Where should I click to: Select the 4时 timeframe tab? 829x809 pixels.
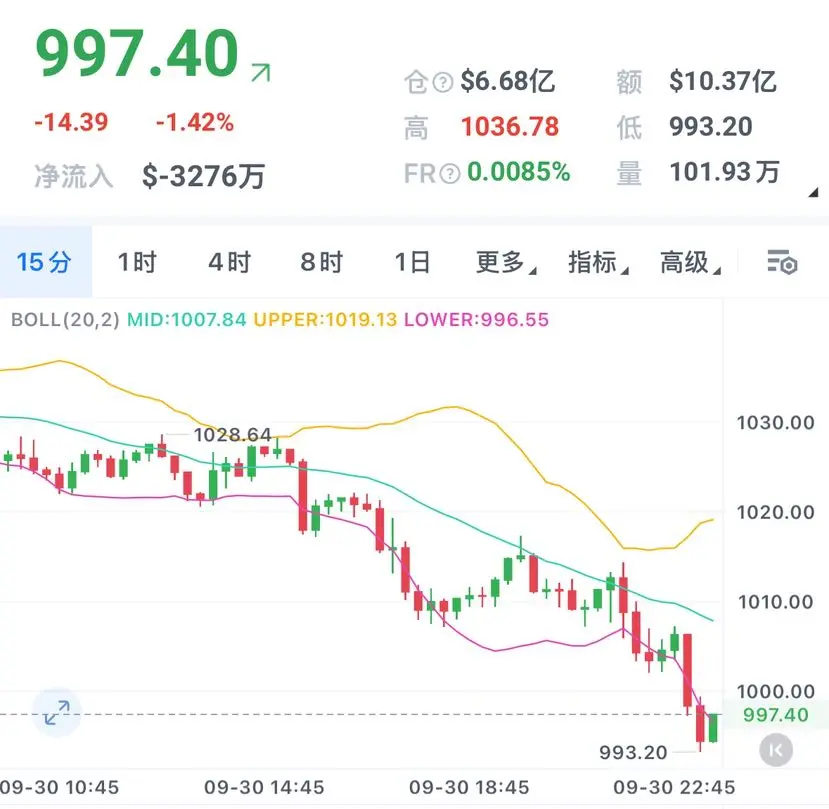tap(229, 262)
